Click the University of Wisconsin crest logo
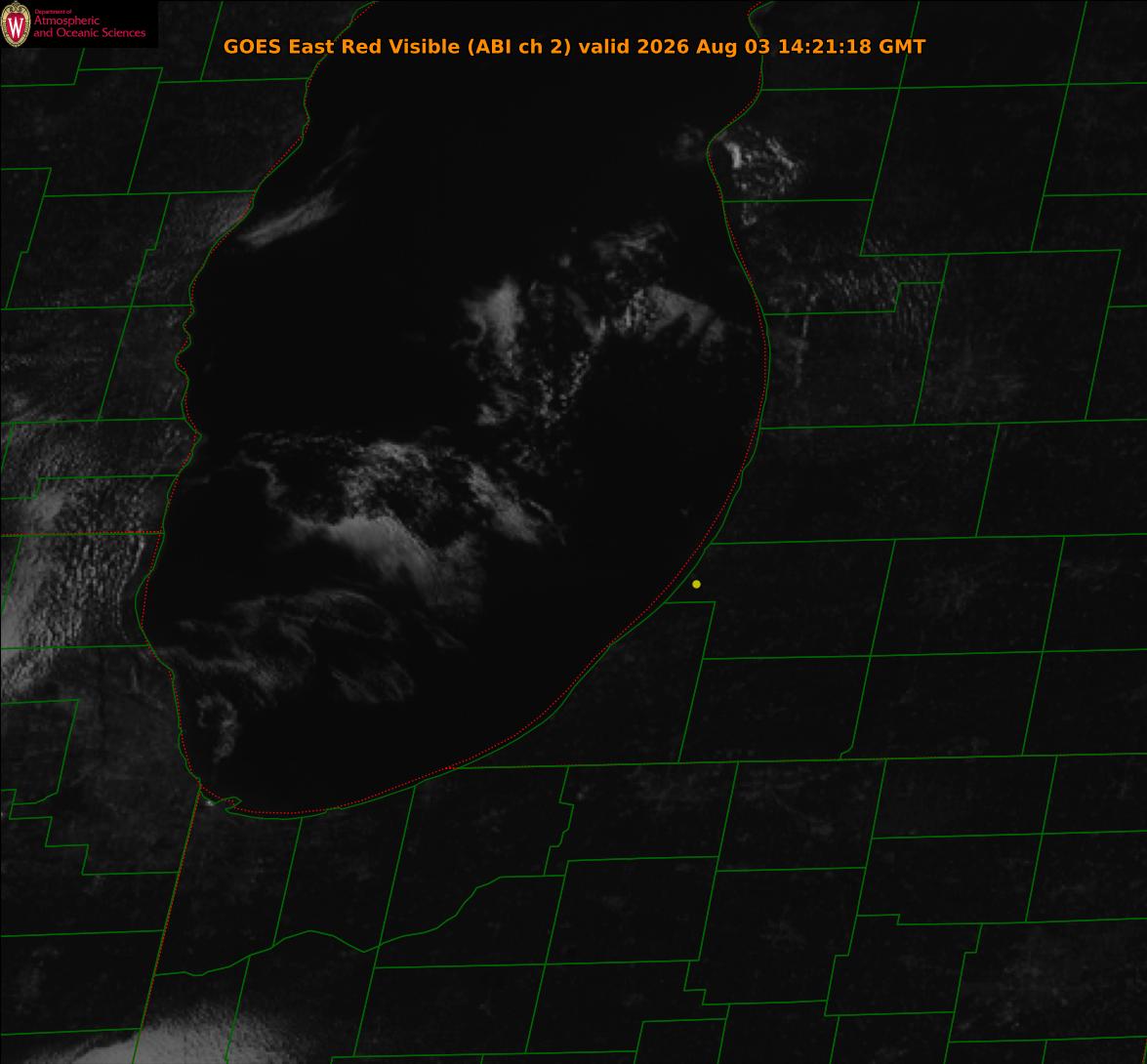 16,24
